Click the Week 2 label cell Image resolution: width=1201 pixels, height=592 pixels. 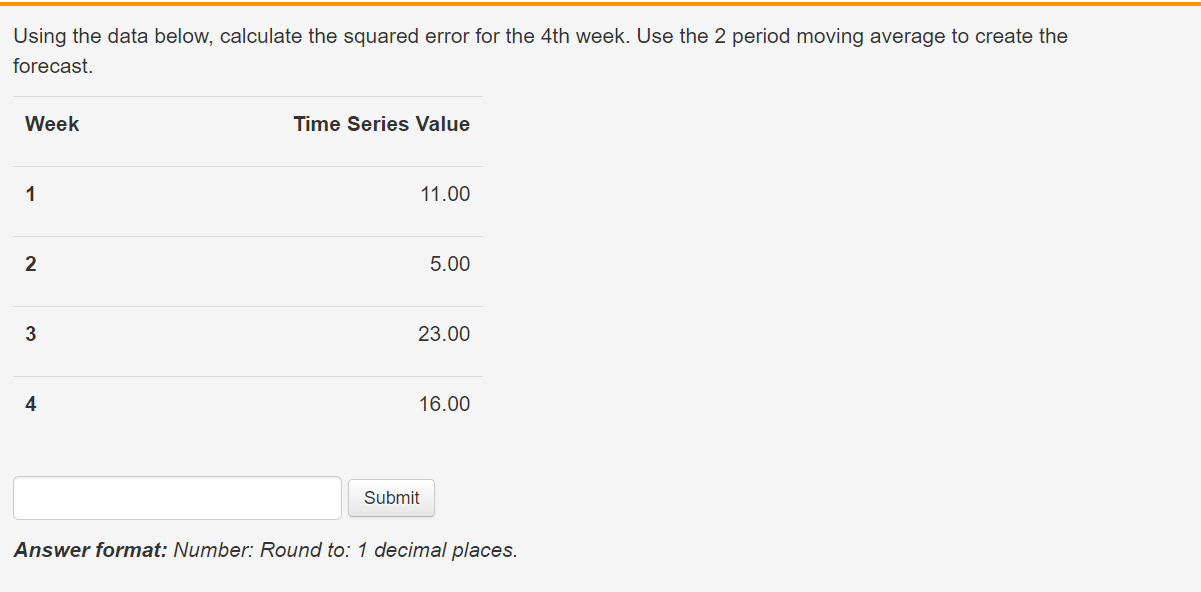pos(30,264)
